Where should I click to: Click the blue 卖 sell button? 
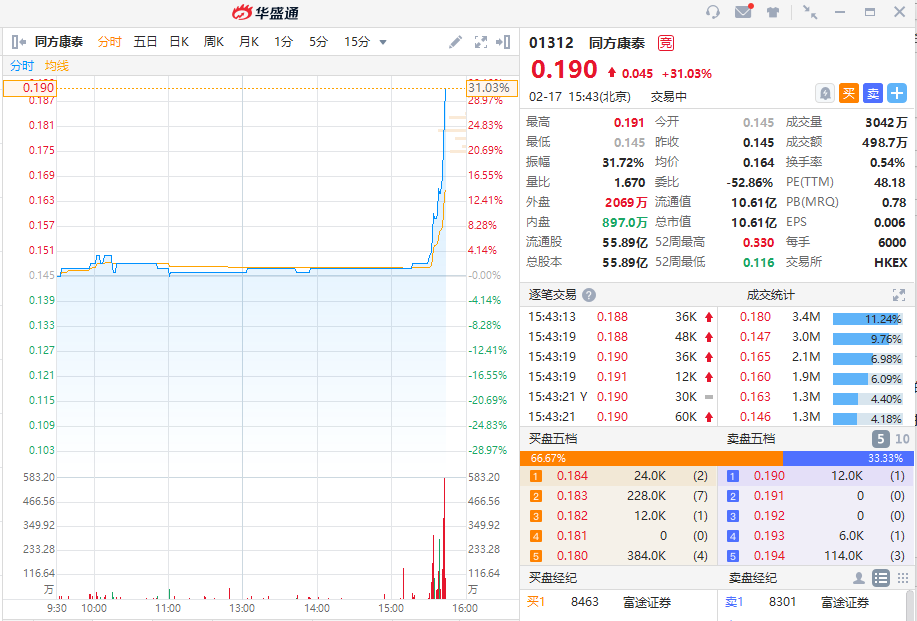point(873,93)
